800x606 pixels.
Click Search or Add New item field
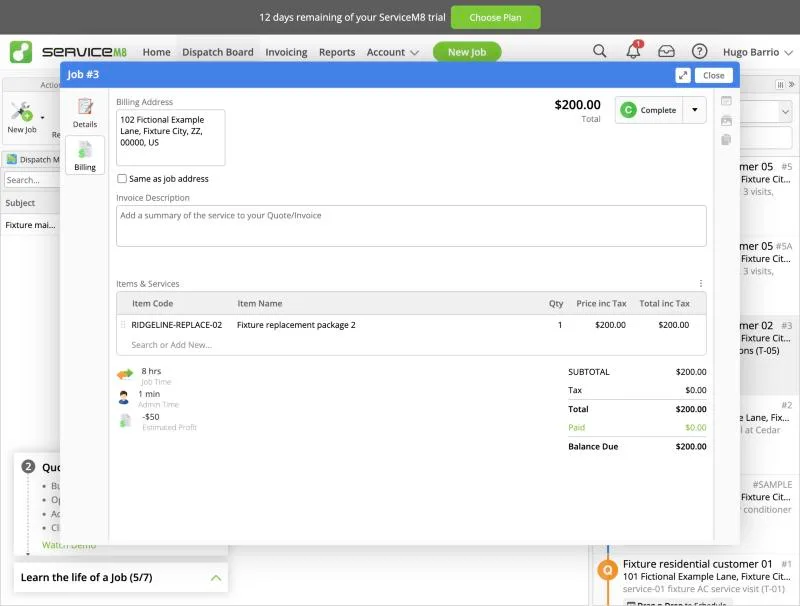click(171, 345)
